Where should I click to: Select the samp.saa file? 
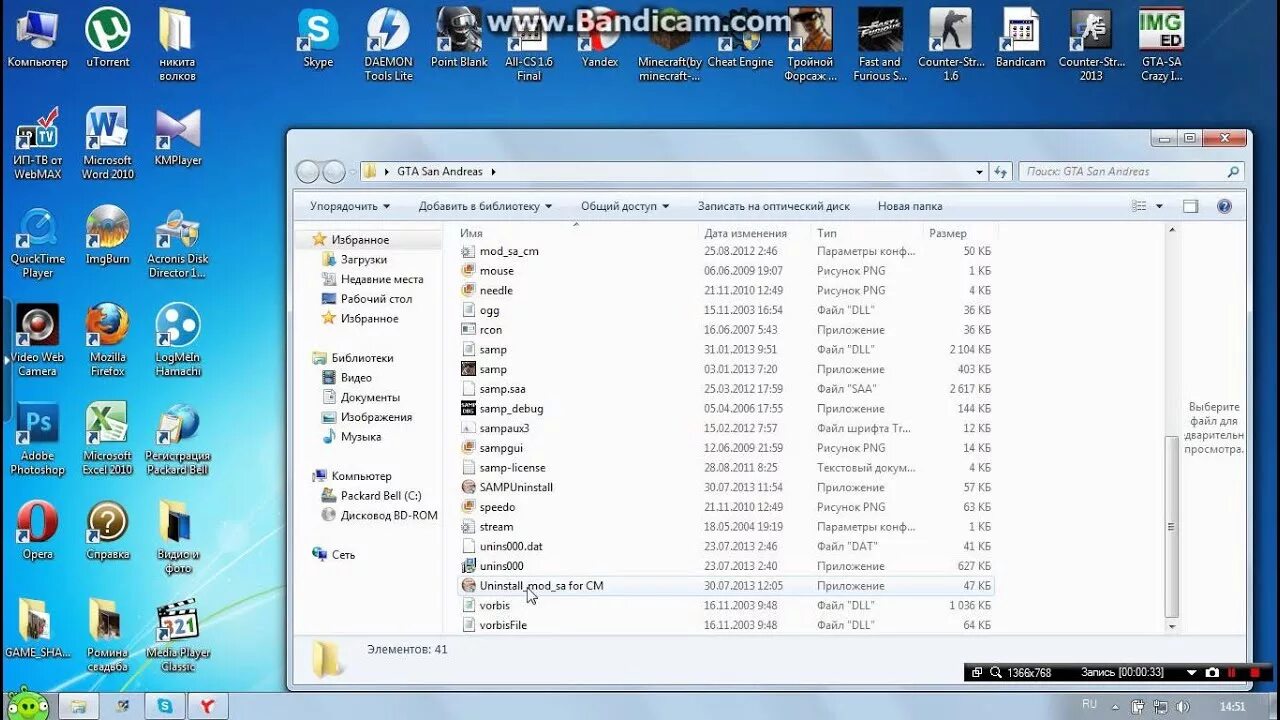point(727,389)
